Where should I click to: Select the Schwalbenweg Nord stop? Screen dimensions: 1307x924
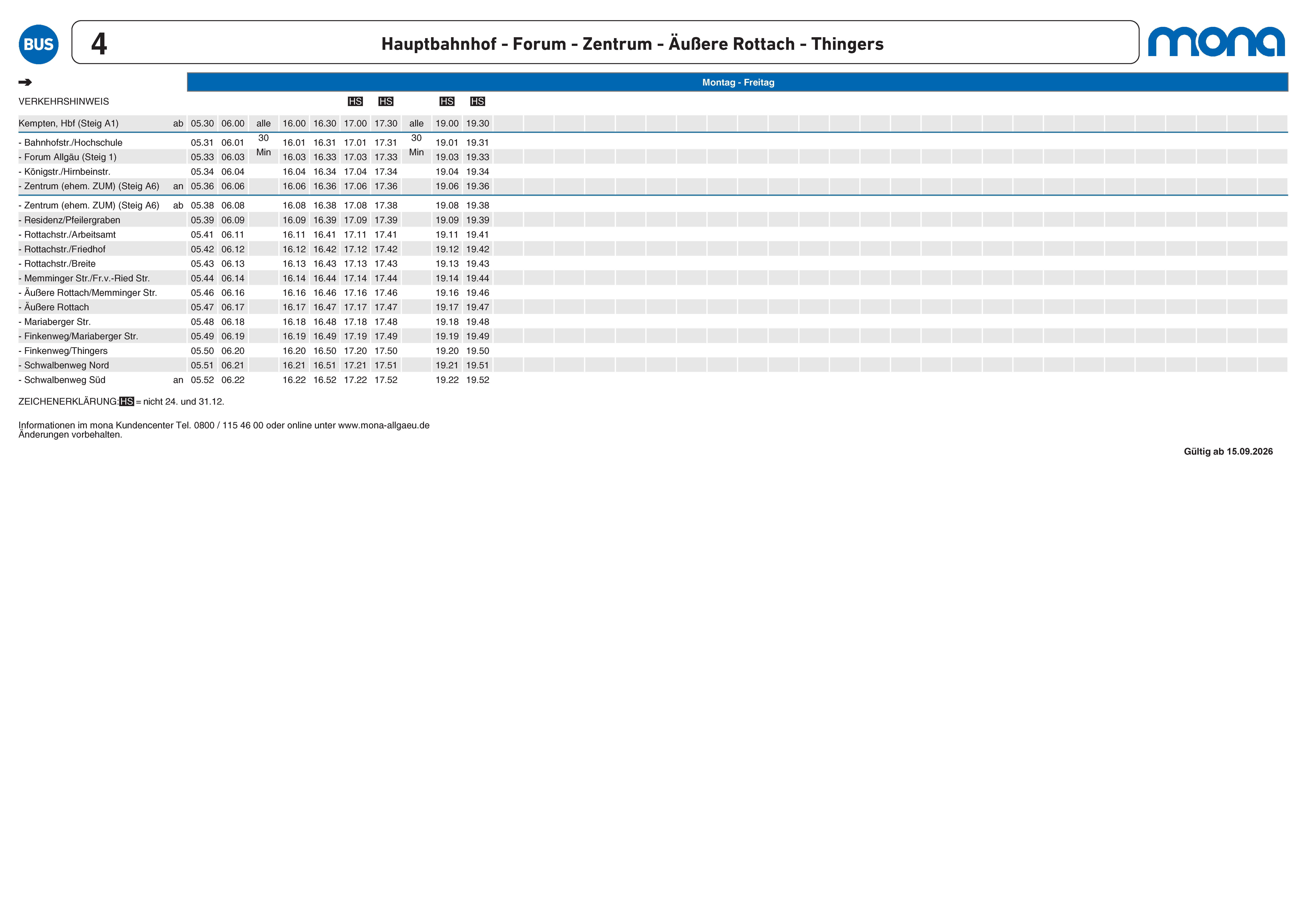tap(64, 365)
